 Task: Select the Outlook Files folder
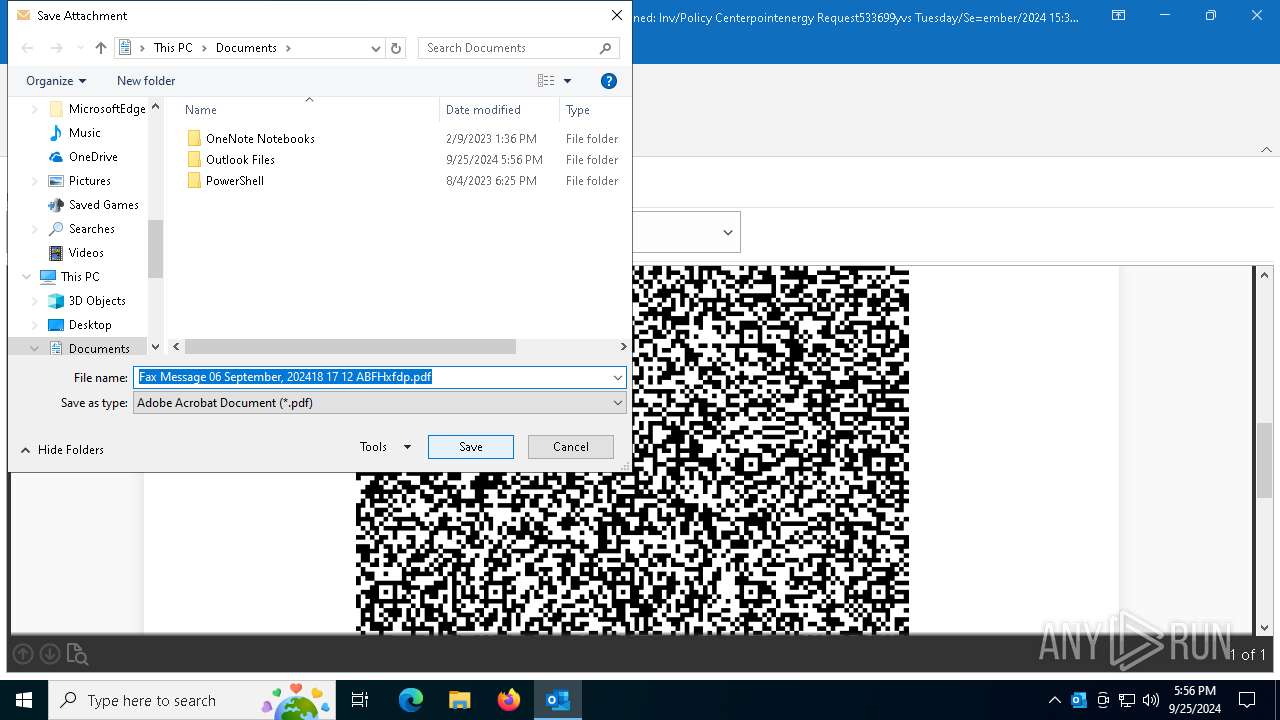231,160
